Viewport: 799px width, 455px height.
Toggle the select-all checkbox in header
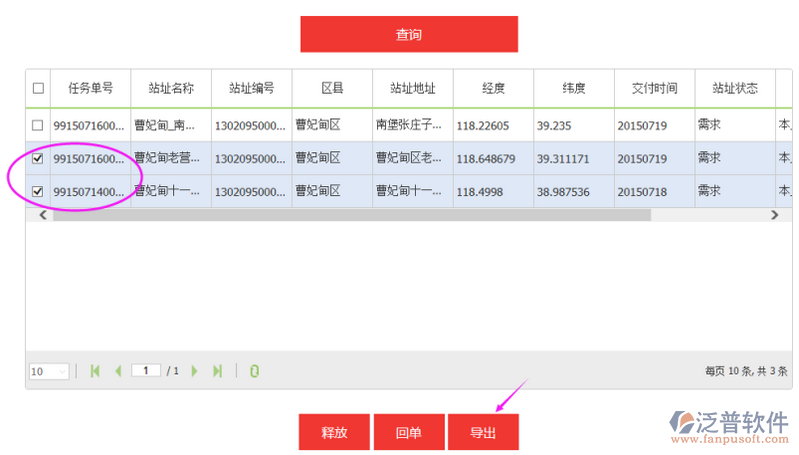pyautogui.click(x=38, y=88)
